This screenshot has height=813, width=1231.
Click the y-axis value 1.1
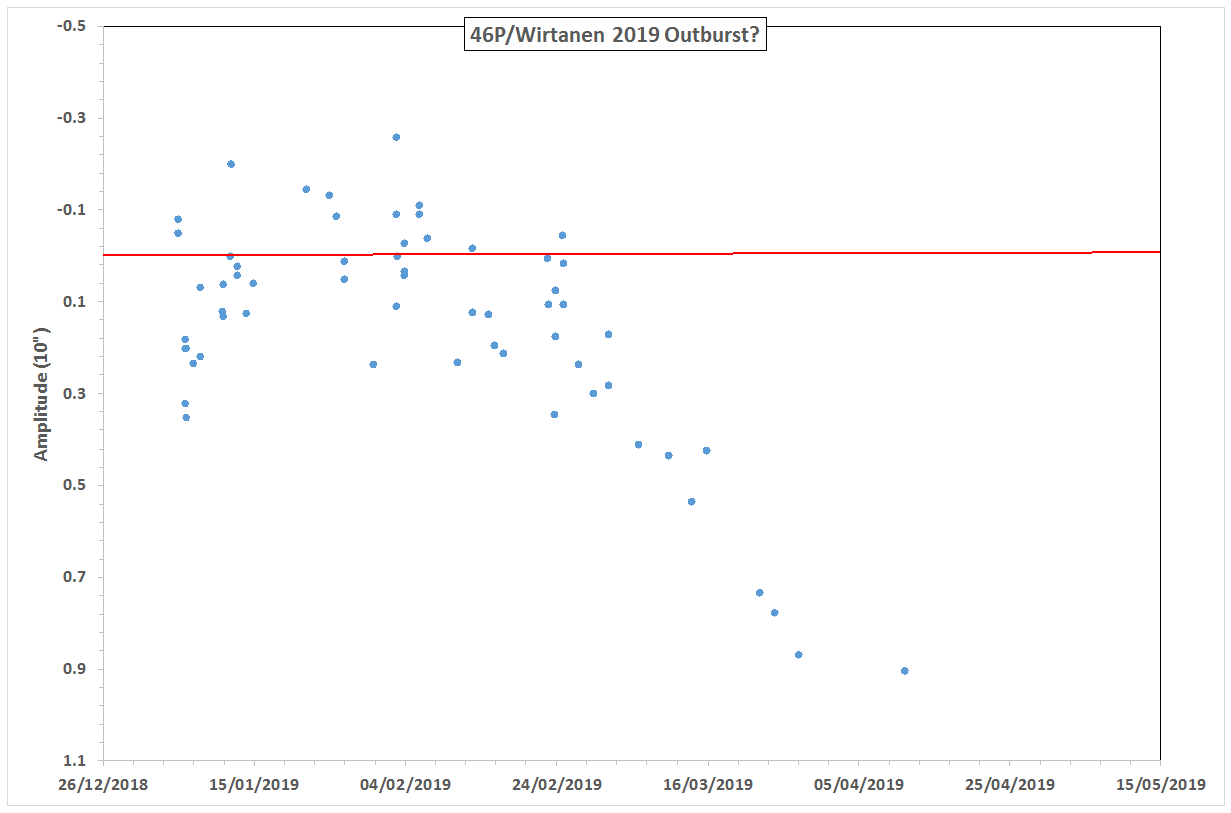click(75, 760)
